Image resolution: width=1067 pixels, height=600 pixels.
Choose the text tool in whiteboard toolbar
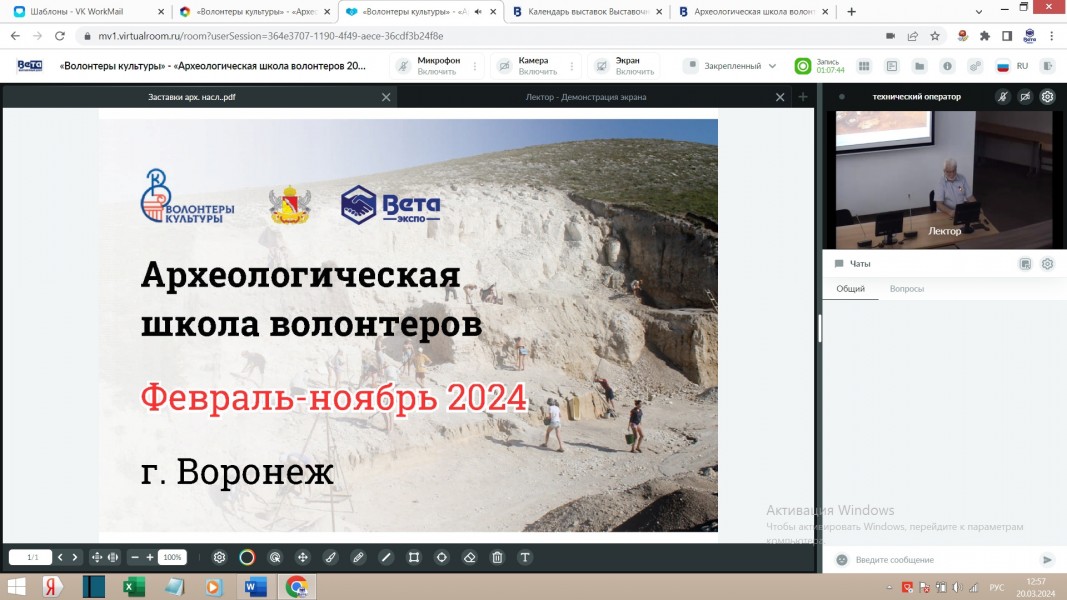coord(524,557)
